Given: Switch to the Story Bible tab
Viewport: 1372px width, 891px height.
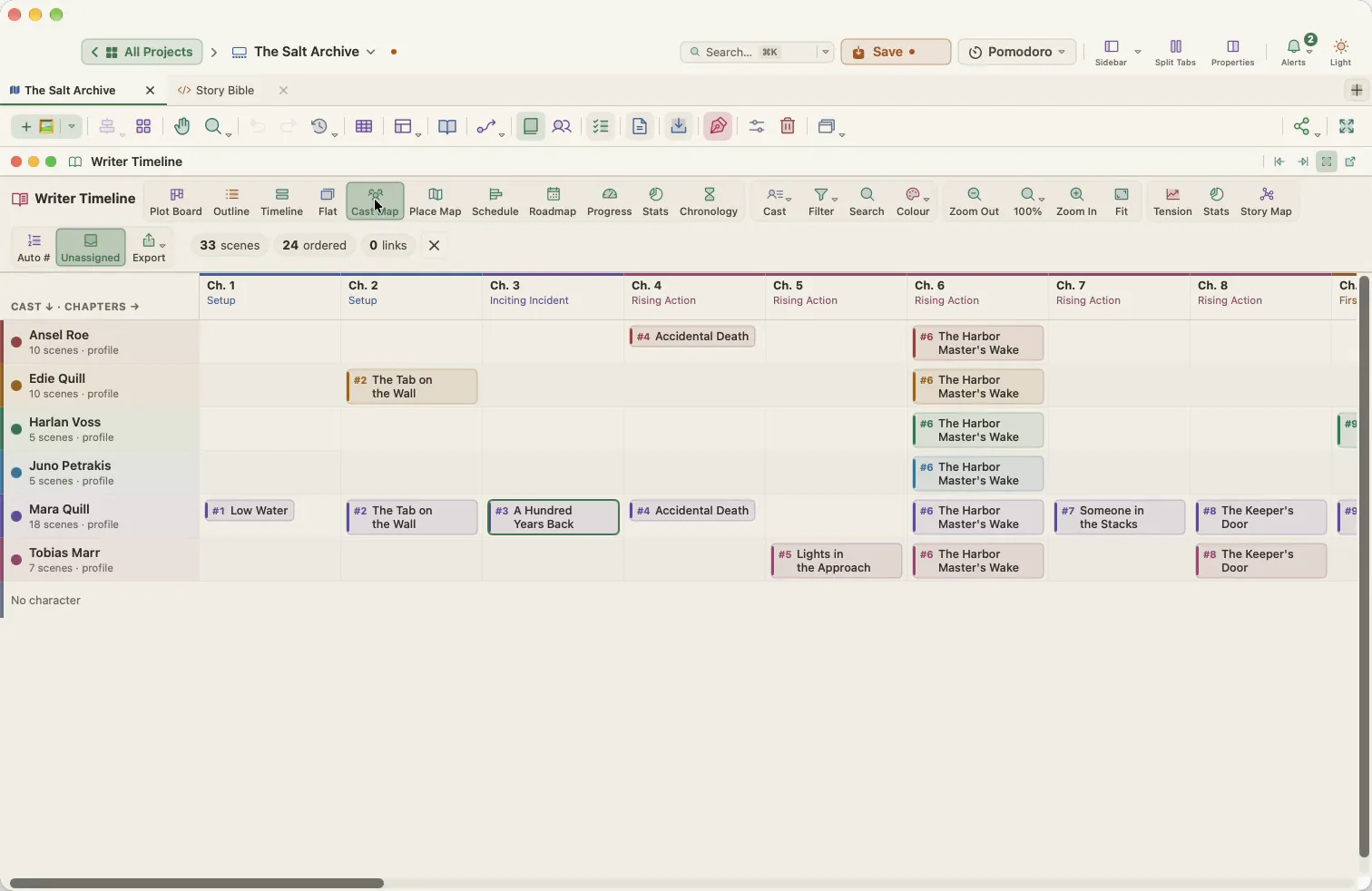Looking at the screenshot, I should [224, 91].
